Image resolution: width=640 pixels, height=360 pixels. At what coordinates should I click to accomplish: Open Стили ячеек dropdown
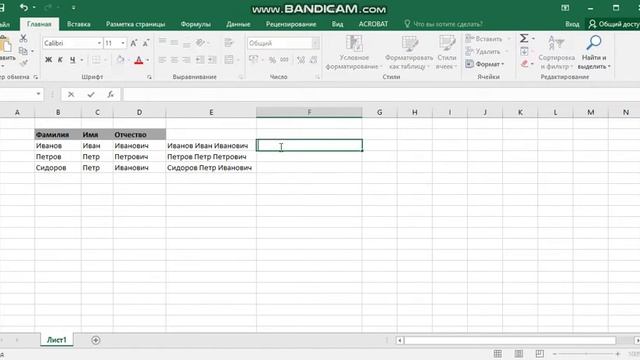tap(447, 52)
